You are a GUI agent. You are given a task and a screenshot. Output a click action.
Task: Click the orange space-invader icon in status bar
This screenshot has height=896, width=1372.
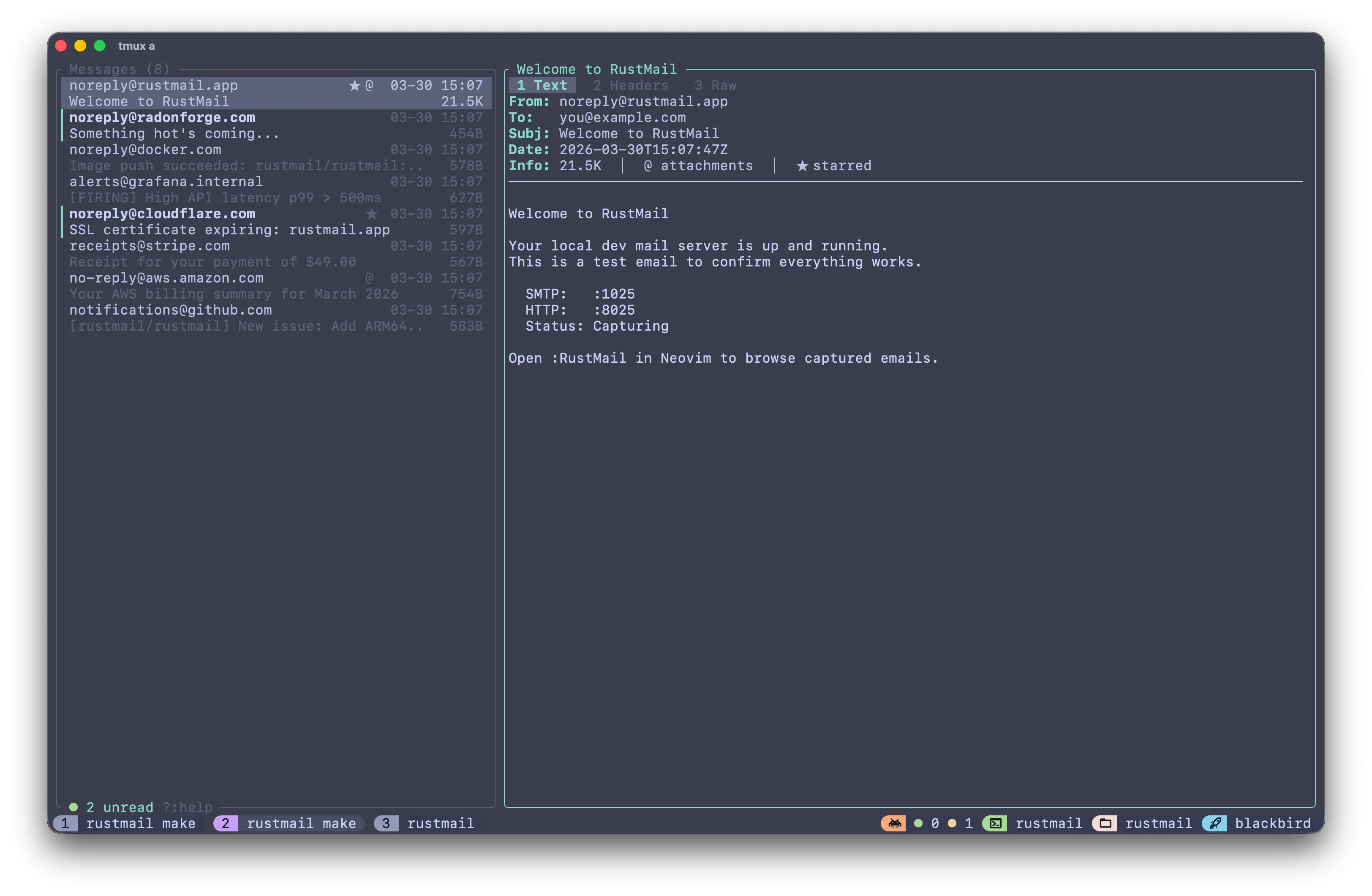tap(894, 823)
